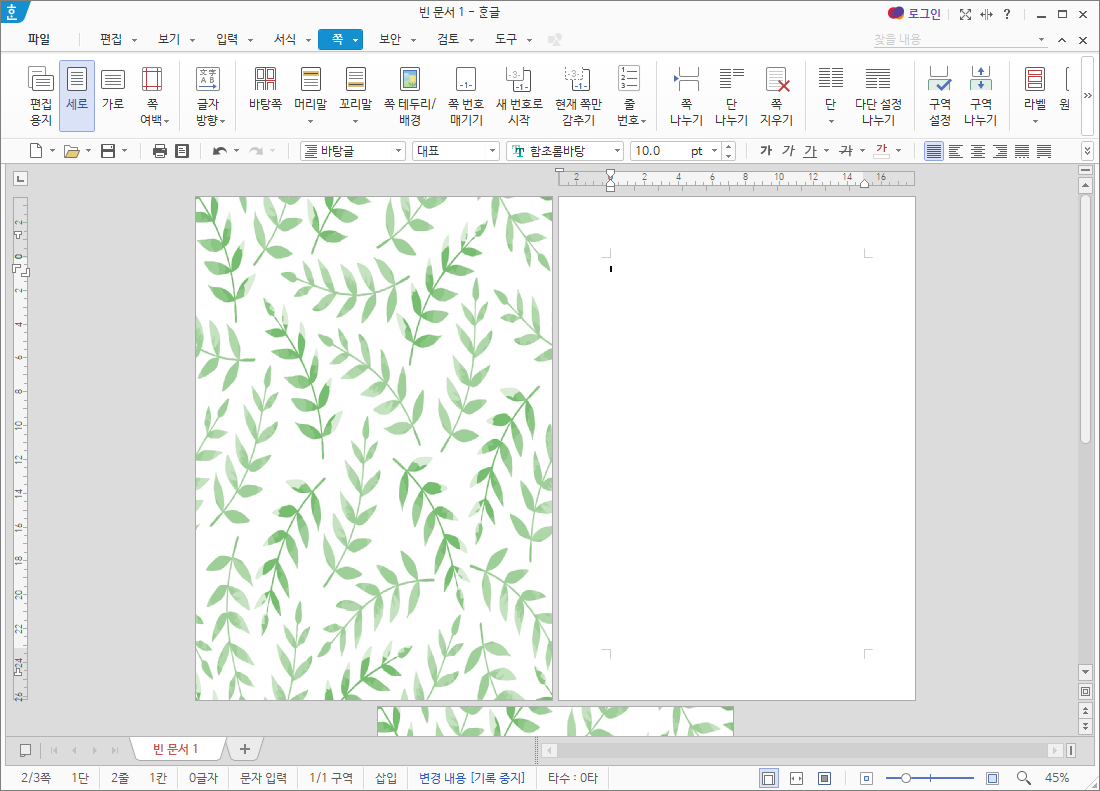1100x791 pixels.
Task: Click the zoom slider handle
Action: point(906,778)
